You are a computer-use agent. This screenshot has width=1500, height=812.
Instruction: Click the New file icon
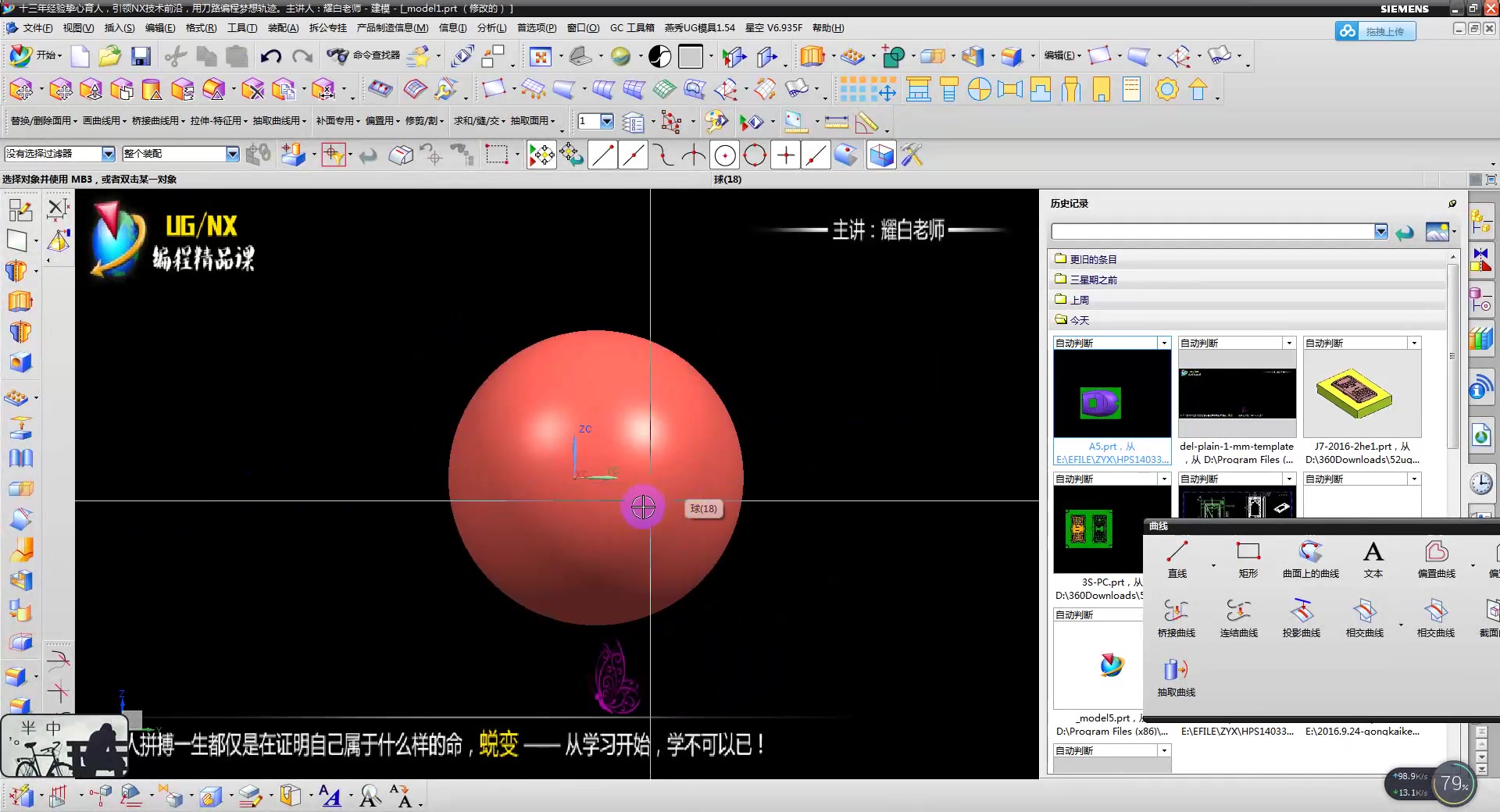80,56
